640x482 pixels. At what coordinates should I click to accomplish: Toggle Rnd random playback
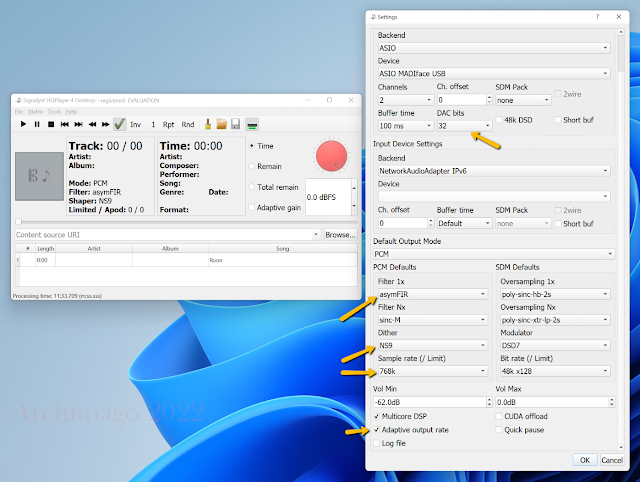(x=188, y=124)
